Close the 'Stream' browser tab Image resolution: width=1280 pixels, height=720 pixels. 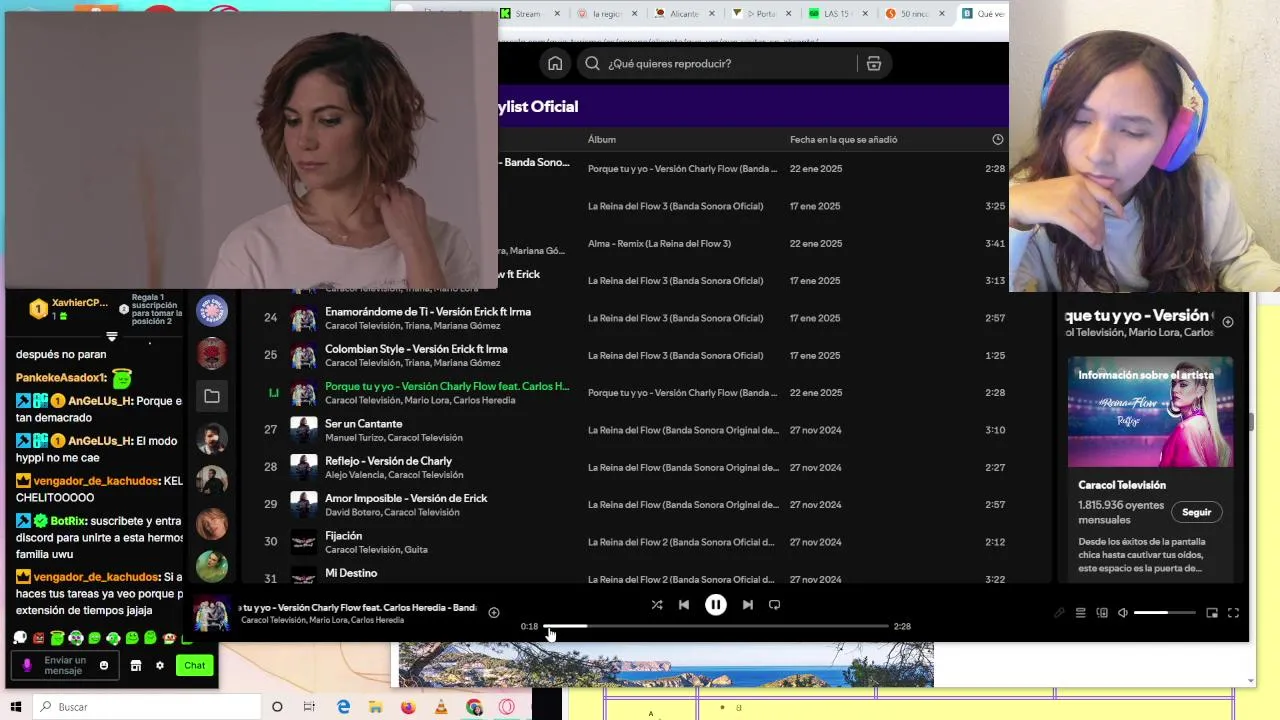pyautogui.click(x=557, y=14)
